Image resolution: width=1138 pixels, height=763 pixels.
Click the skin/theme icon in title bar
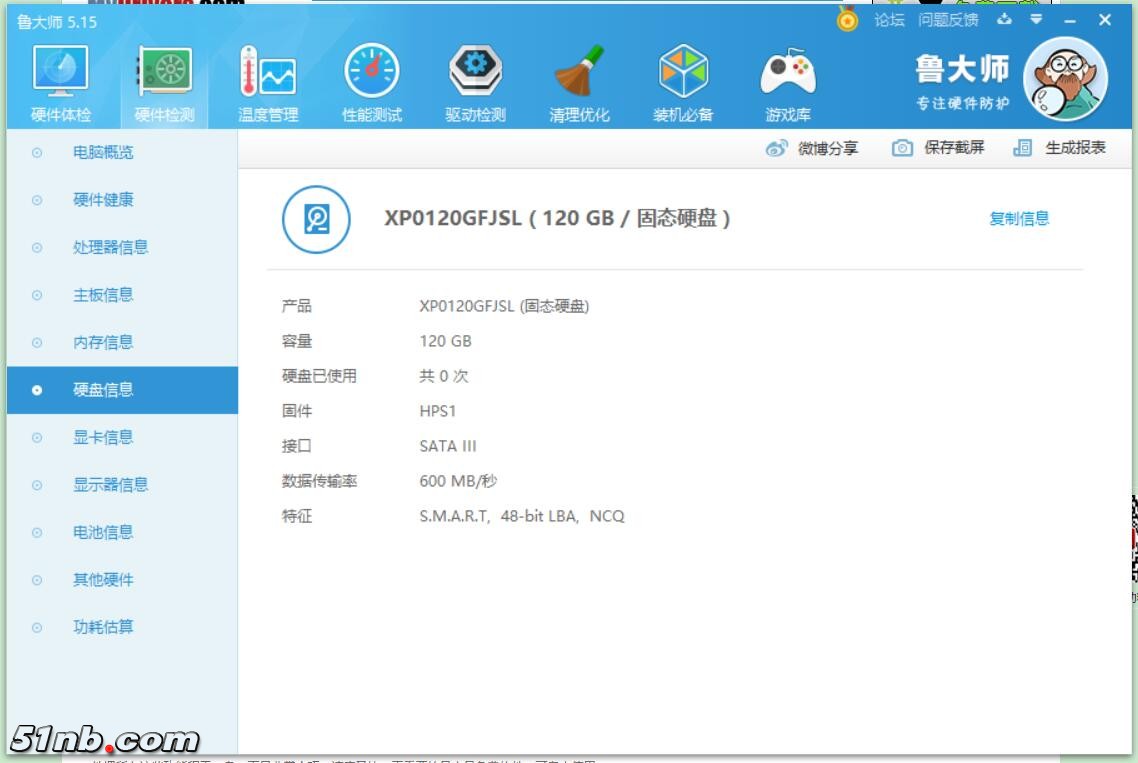click(x=1004, y=19)
